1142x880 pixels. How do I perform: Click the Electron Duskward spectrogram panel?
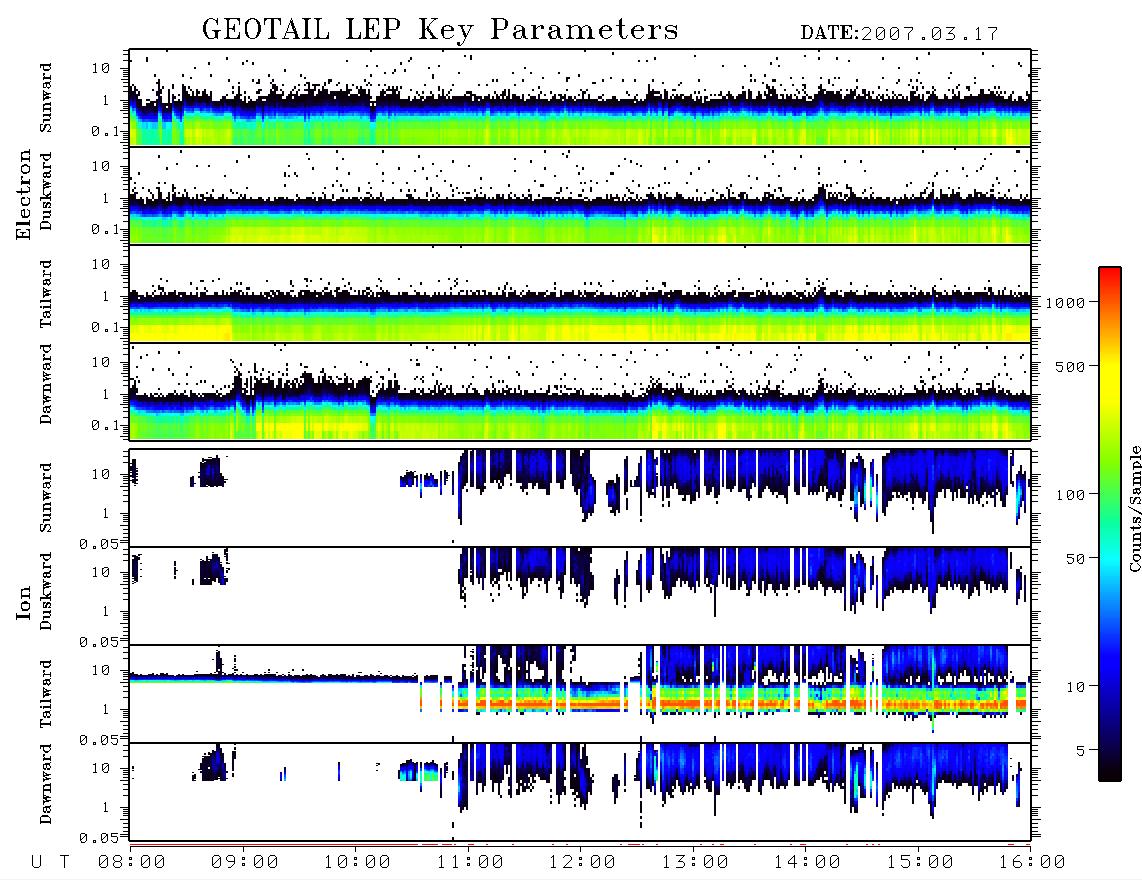(x=580, y=195)
